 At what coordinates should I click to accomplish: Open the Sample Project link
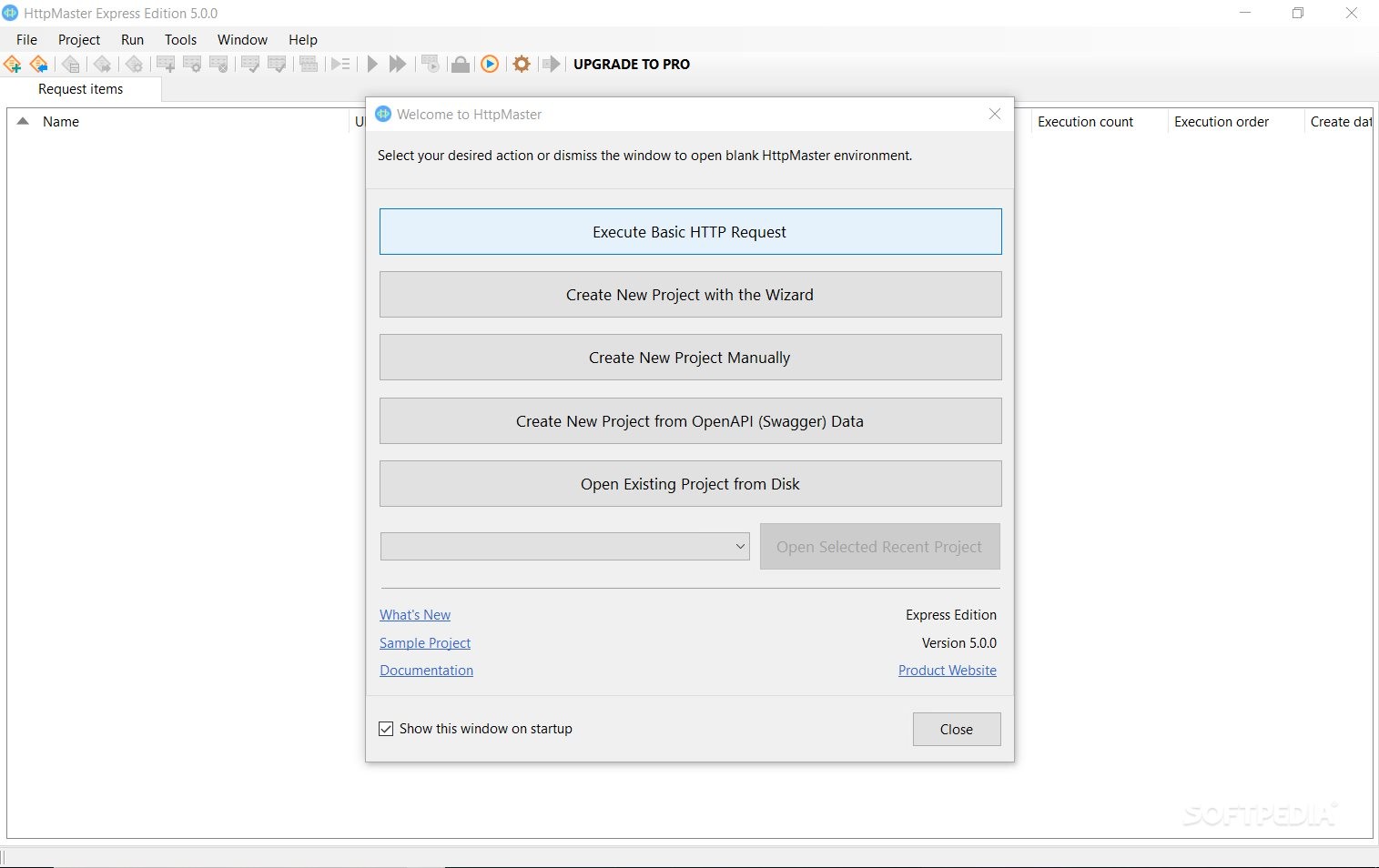(x=425, y=642)
